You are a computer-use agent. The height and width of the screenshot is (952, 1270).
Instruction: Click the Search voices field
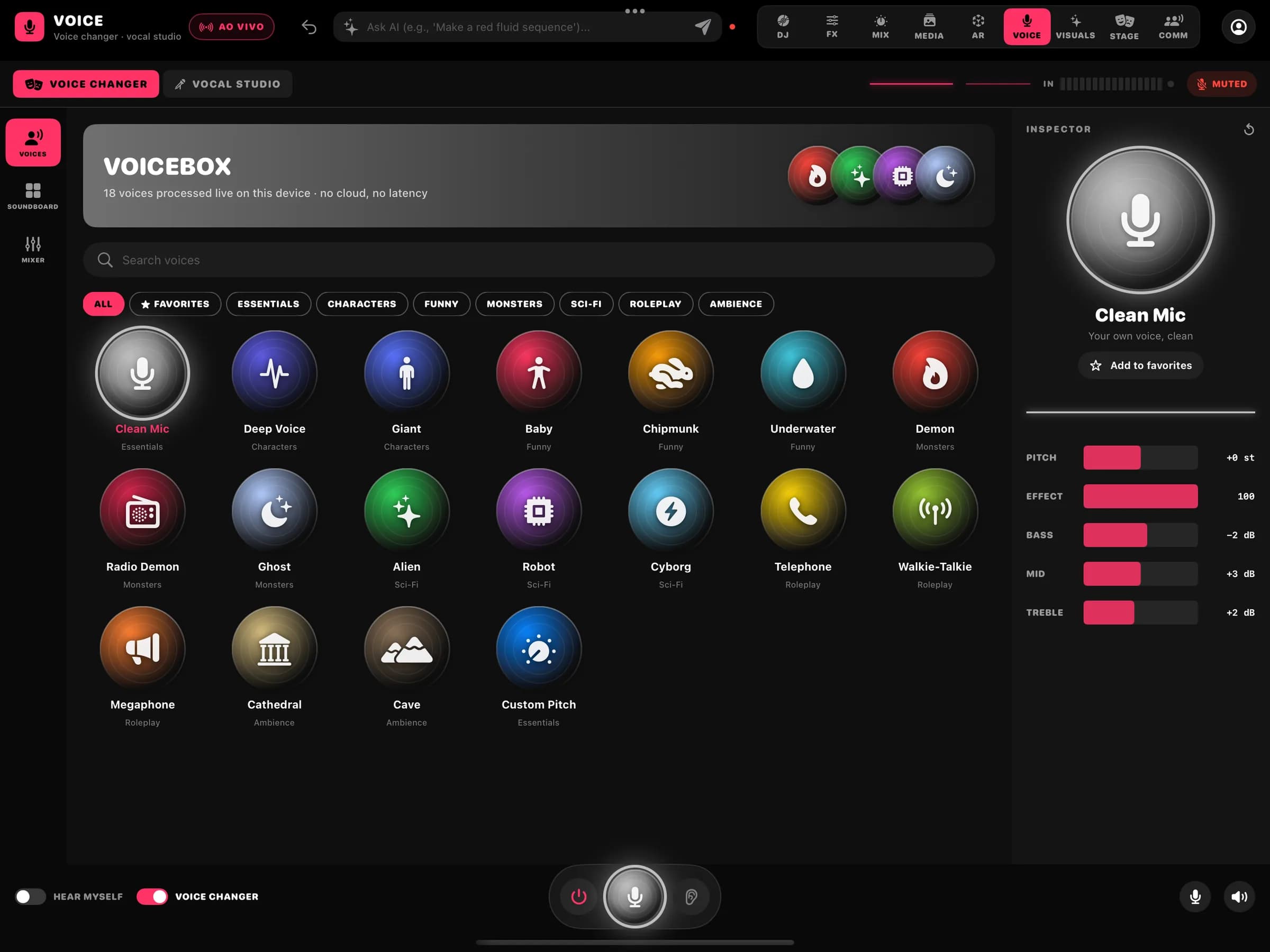pos(539,260)
